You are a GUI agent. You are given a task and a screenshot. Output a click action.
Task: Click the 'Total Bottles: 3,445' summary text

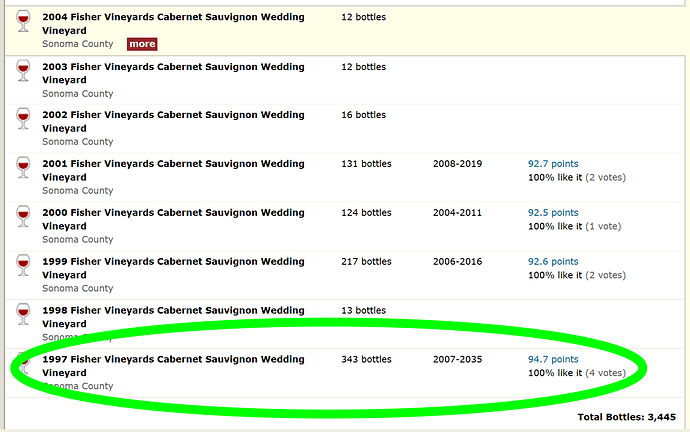(x=627, y=417)
